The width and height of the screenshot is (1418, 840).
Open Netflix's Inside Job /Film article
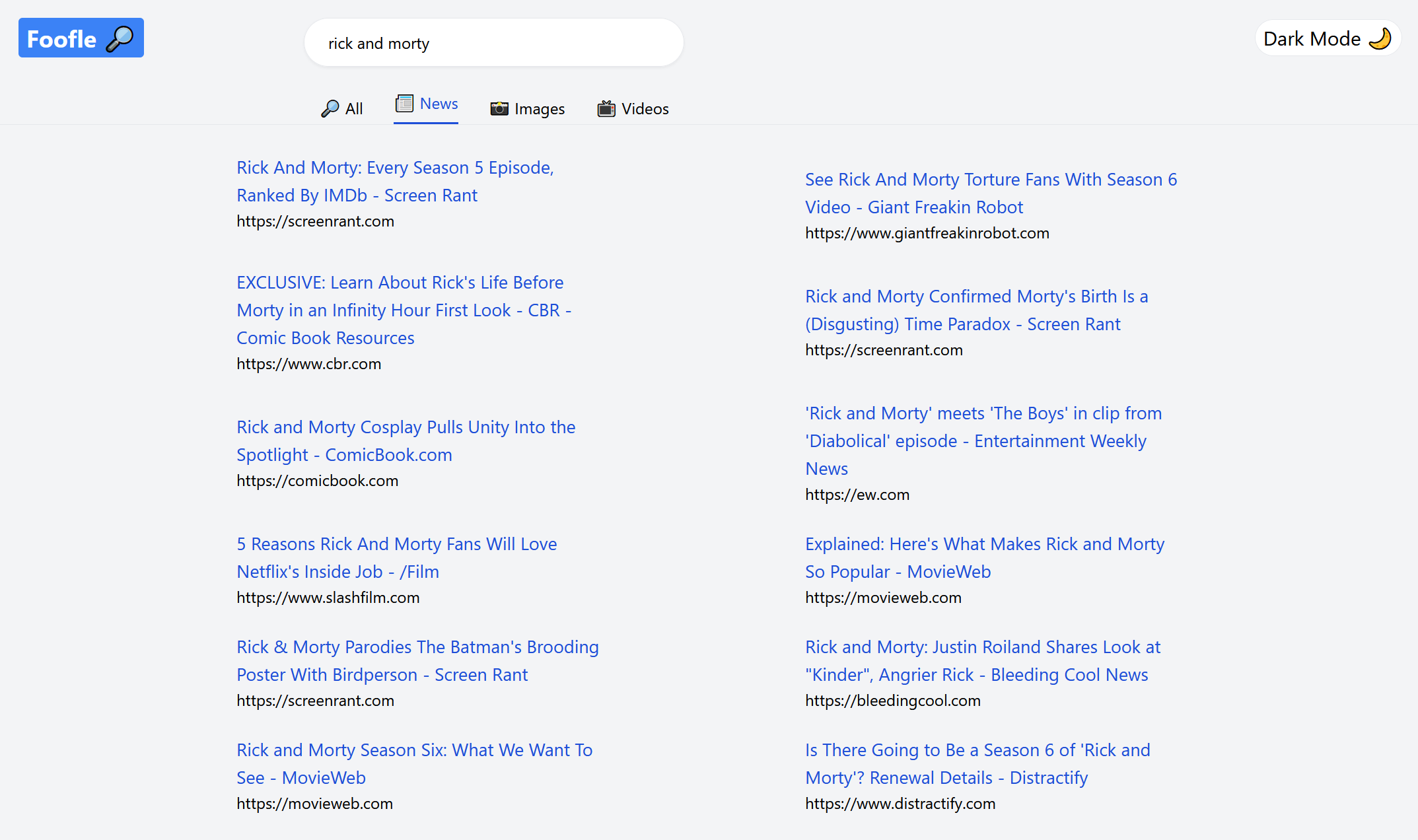point(396,557)
